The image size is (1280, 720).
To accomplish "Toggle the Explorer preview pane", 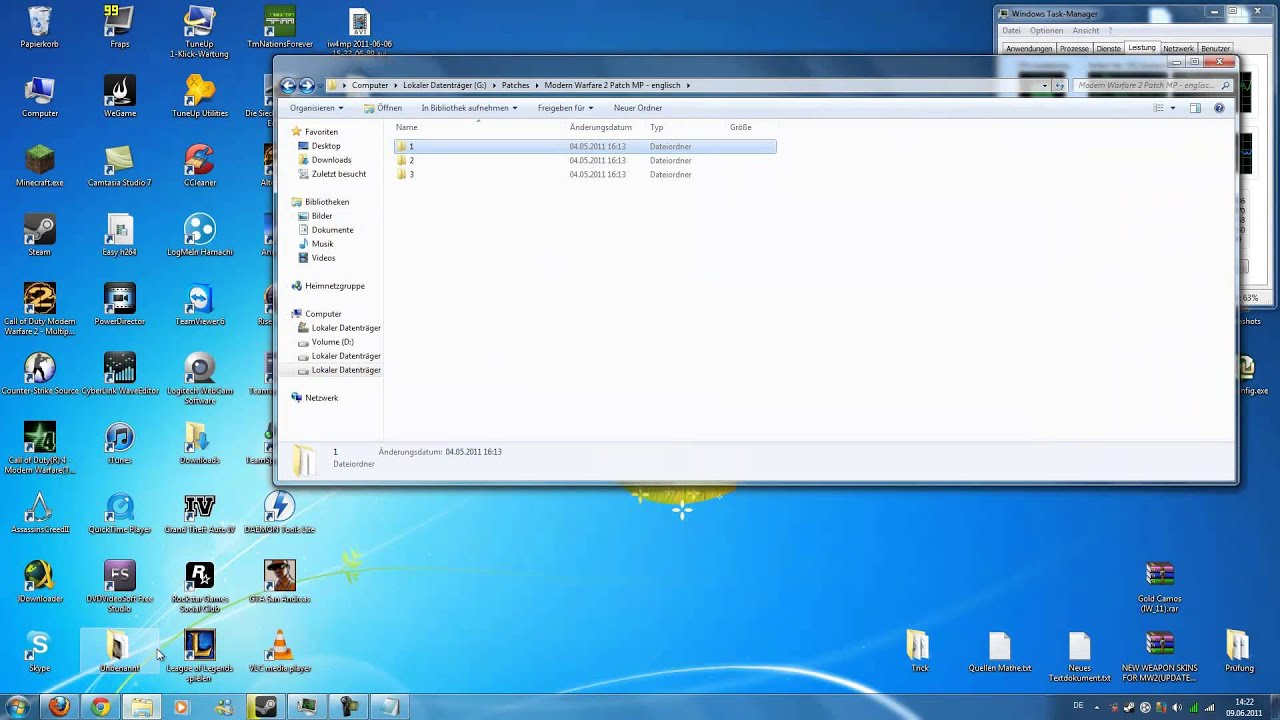I will point(1194,108).
